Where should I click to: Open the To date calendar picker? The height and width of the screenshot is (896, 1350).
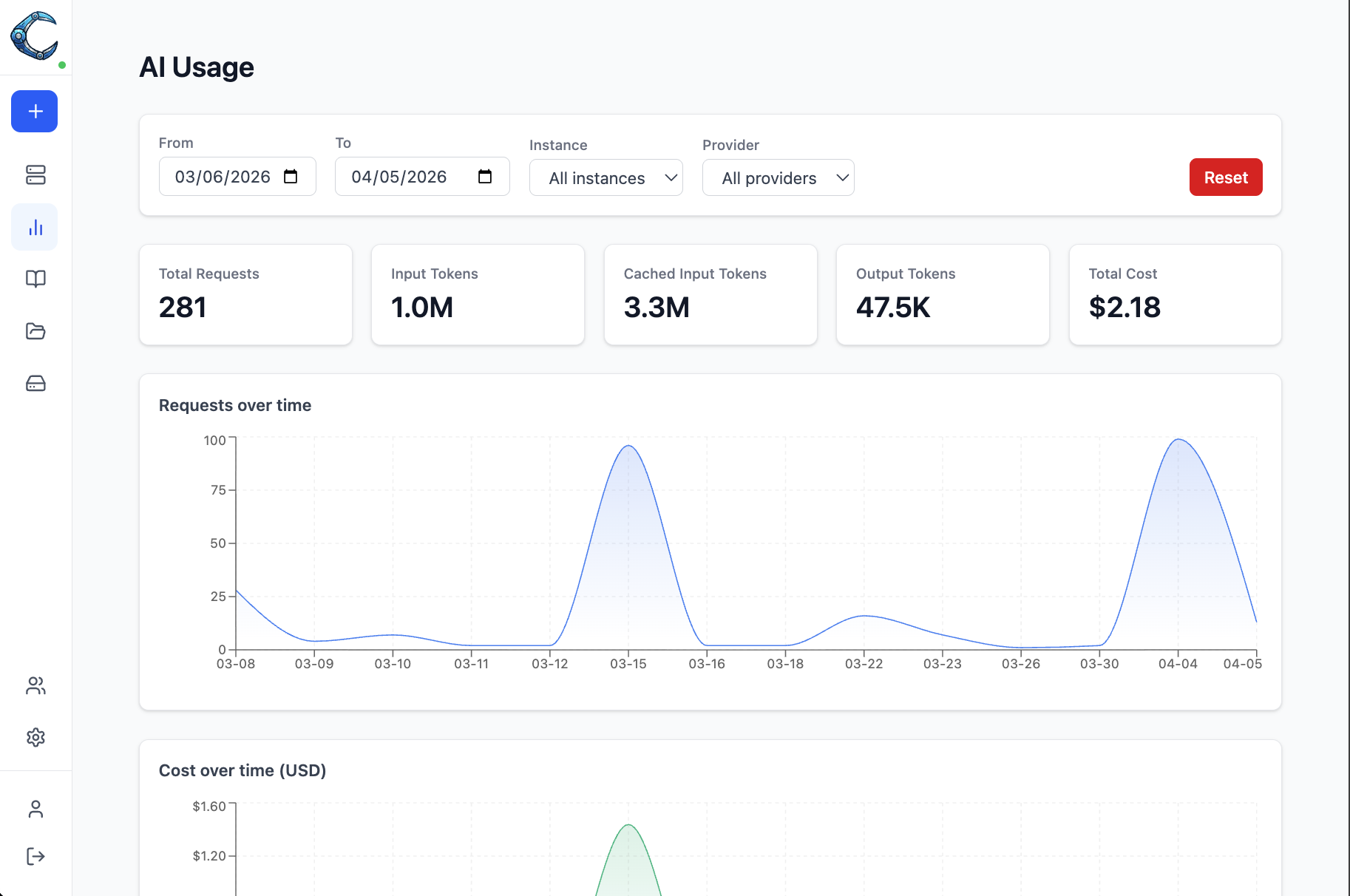click(x=485, y=176)
